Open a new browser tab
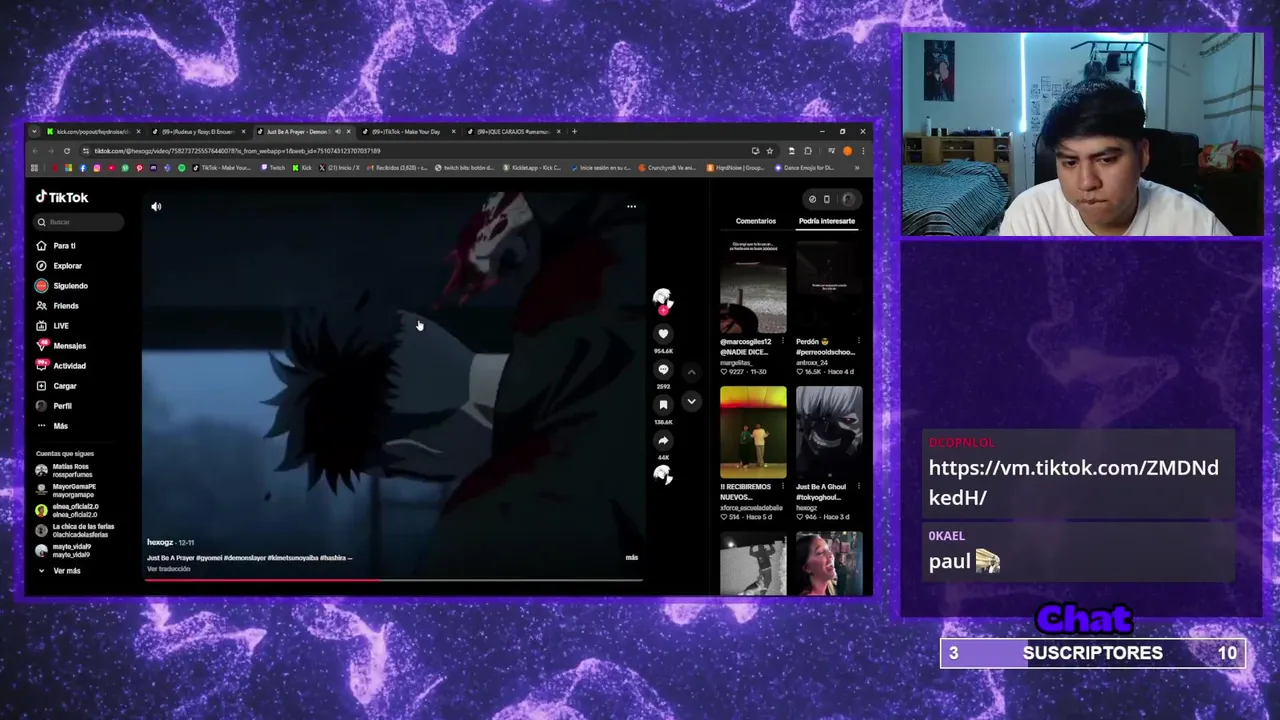This screenshot has height=720, width=1280. [x=574, y=132]
